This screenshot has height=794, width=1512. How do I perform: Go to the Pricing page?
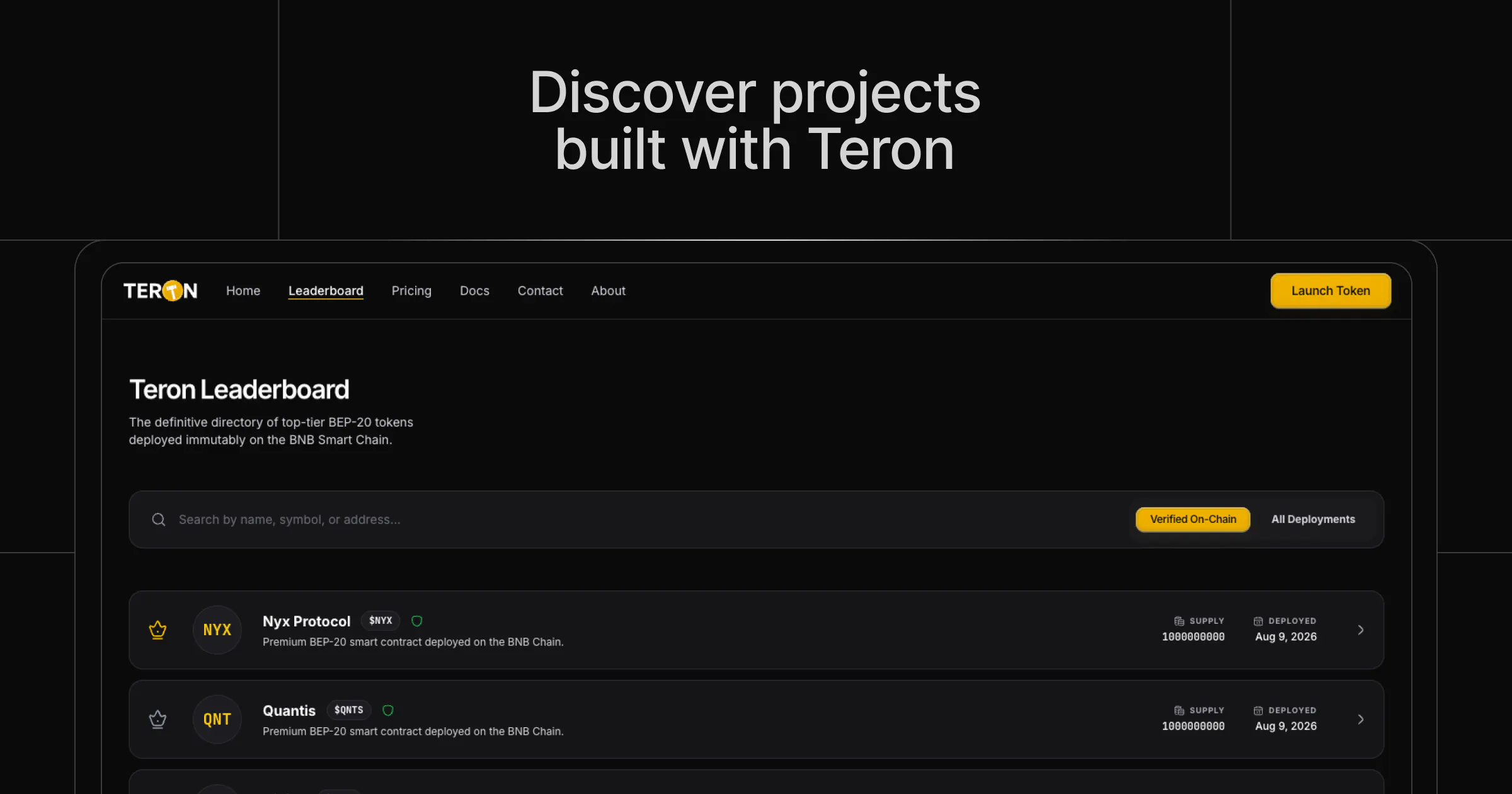[411, 291]
